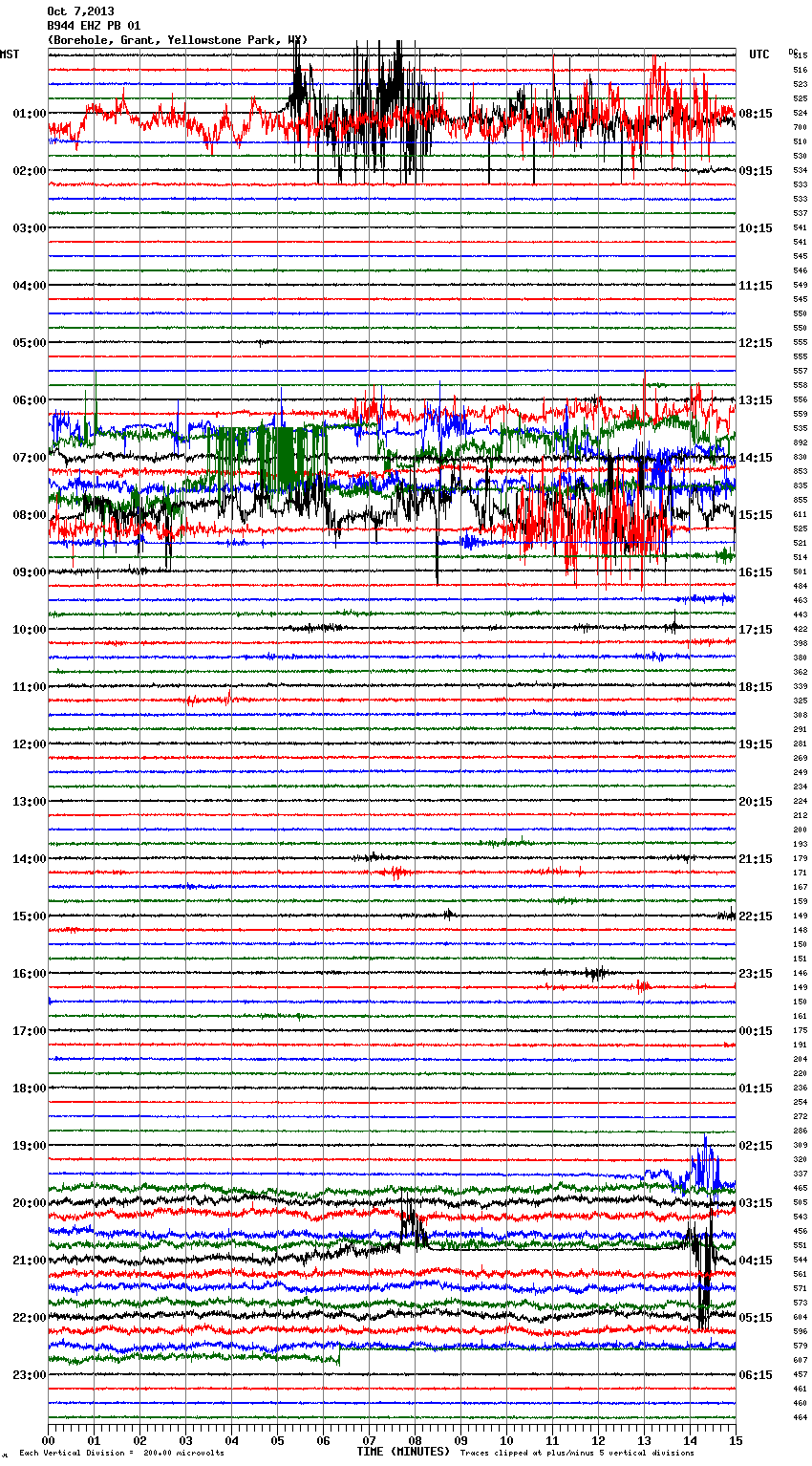Select the '17:00' MST row label

click(29, 1031)
